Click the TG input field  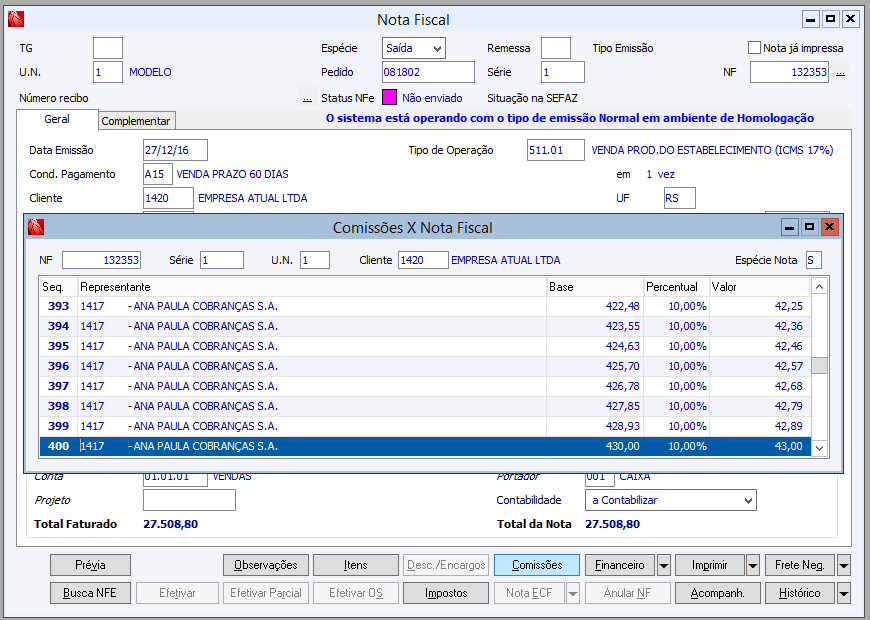108,48
